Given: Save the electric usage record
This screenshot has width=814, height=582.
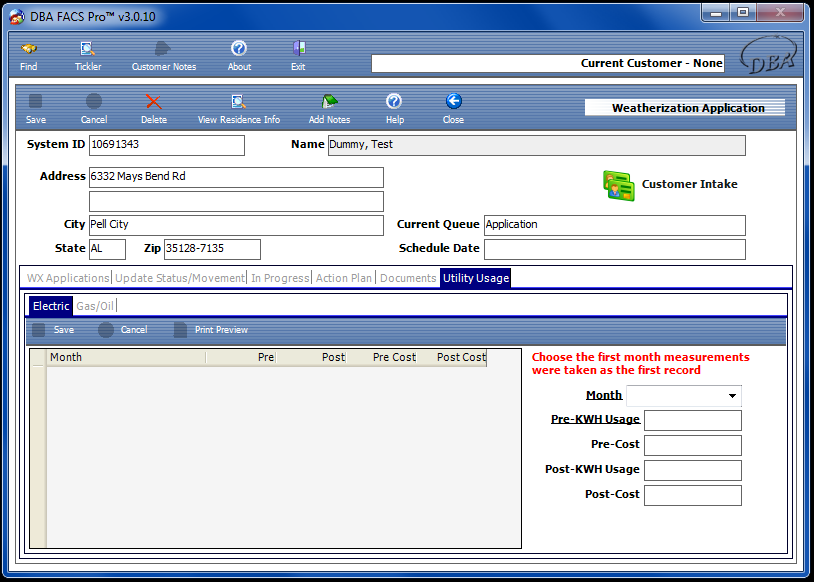Looking at the screenshot, I should 53,330.
